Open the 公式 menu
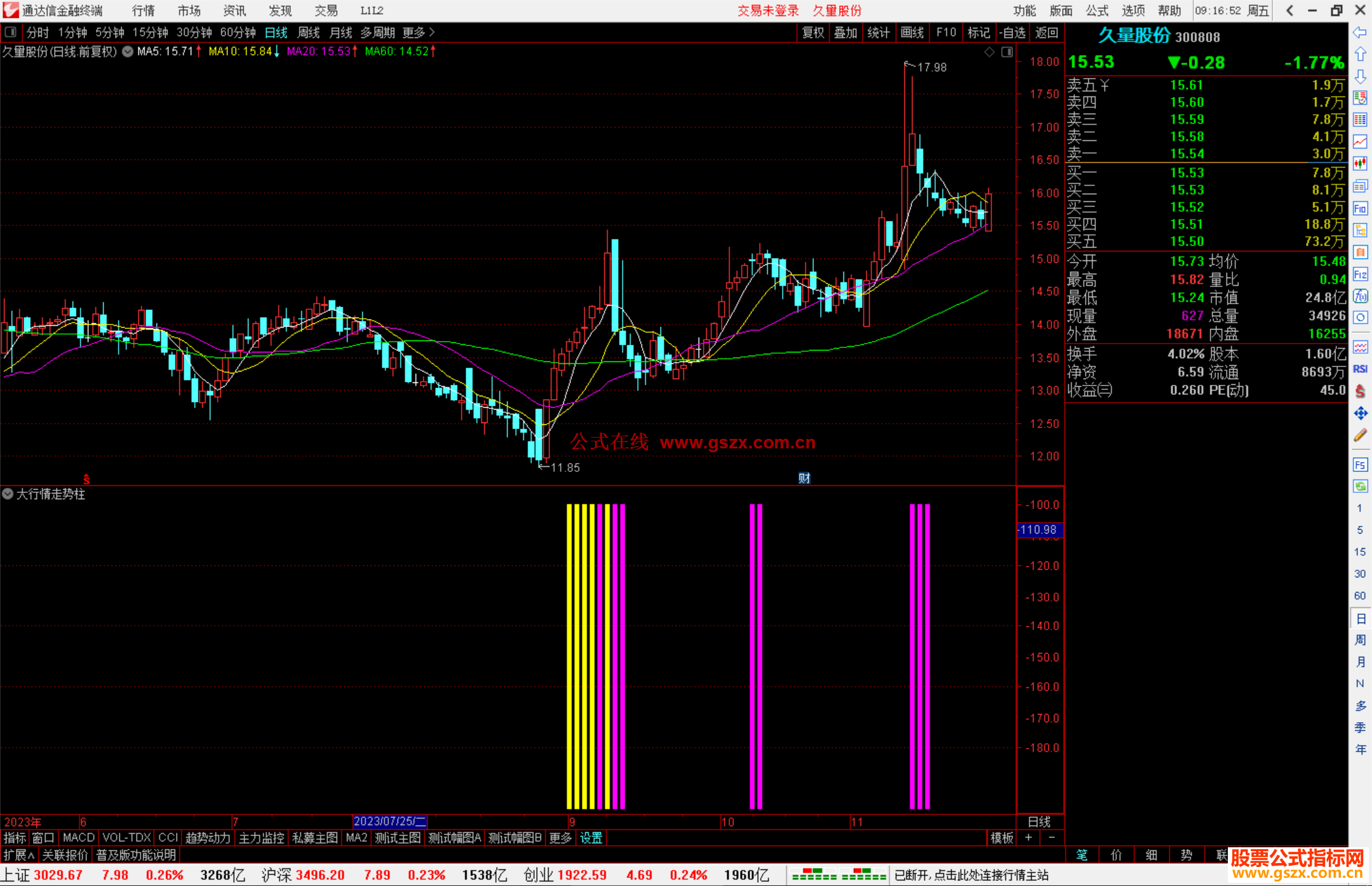Image resolution: width=1372 pixels, height=886 pixels. [x=1096, y=11]
